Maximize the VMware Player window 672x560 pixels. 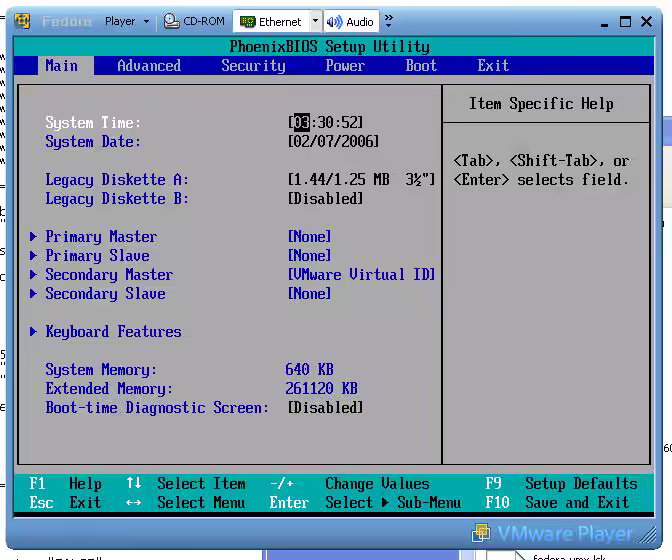tap(625, 21)
